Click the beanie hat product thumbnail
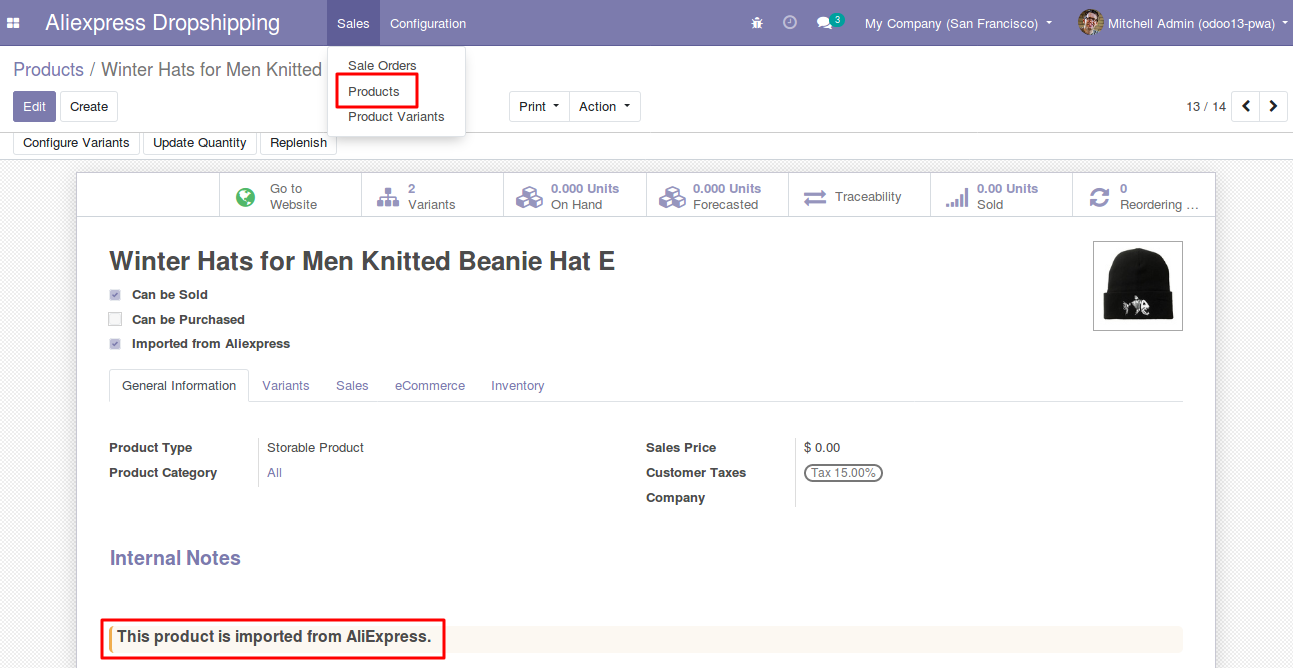This screenshot has width=1293, height=668. coord(1138,286)
